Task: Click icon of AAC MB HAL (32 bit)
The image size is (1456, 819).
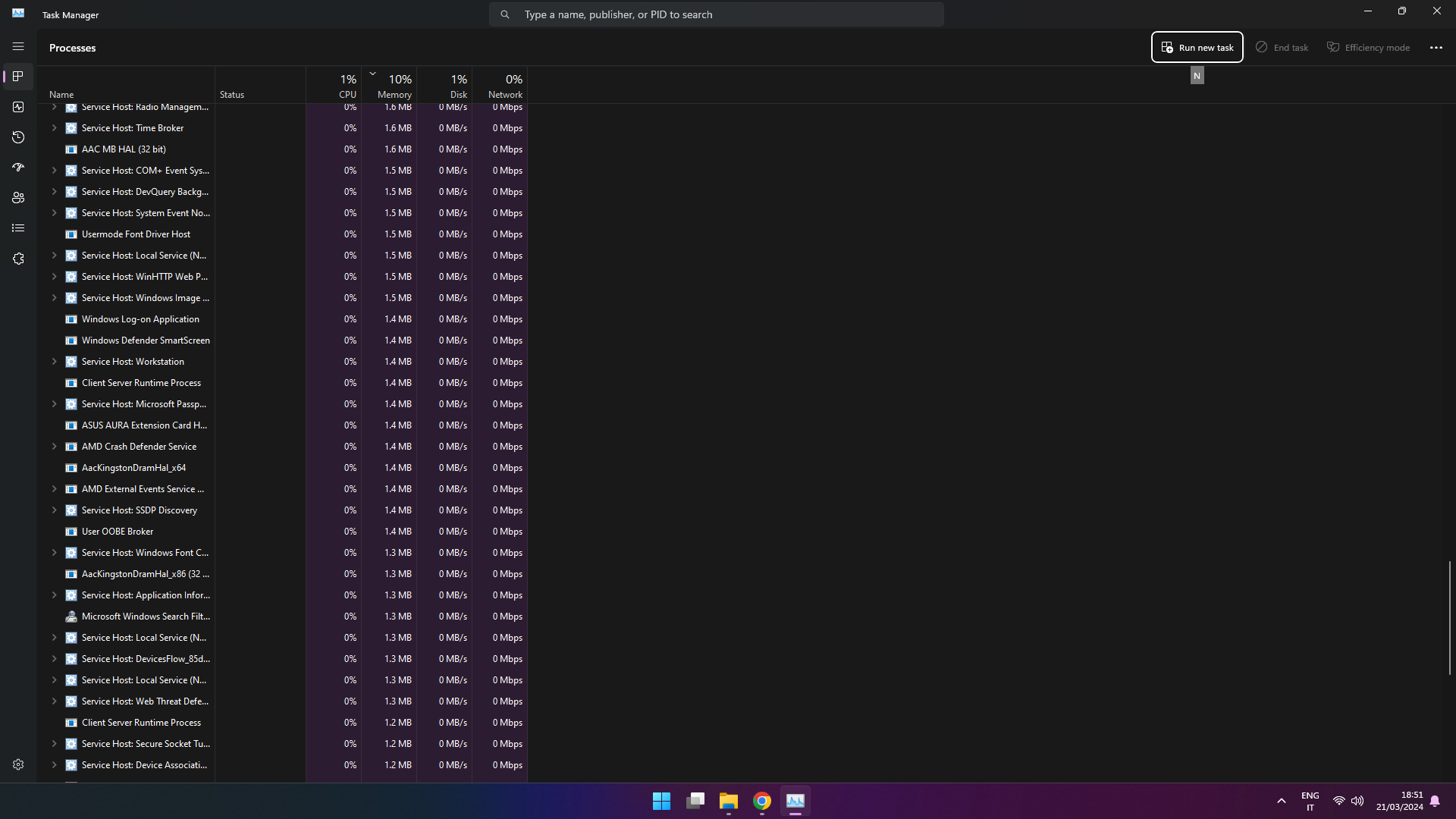Action: click(x=71, y=149)
